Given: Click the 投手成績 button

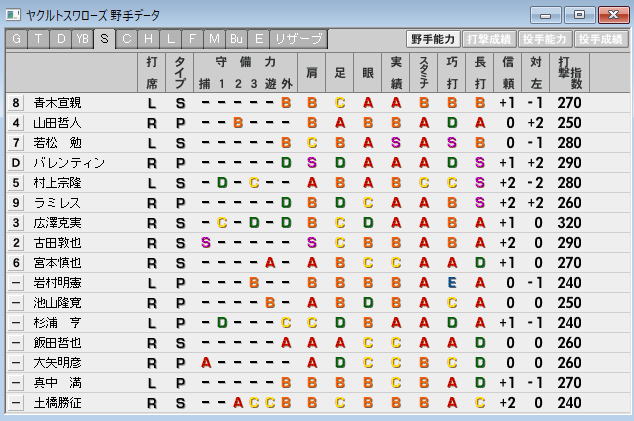Looking at the screenshot, I should 601,39.
